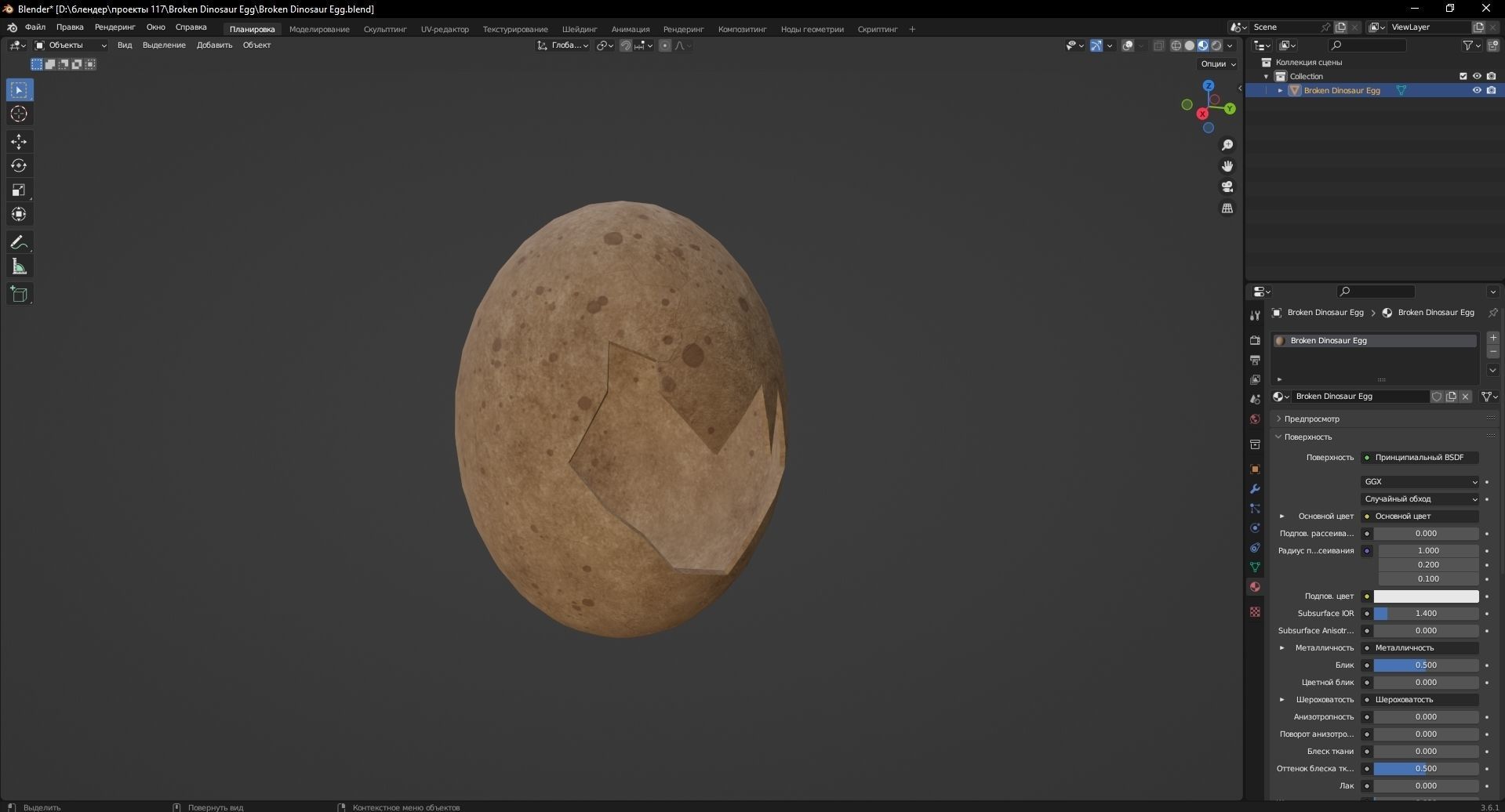Screen dimensions: 1505x812
Task: Toggle fake user shield for material
Action: [x=1437, y=397]
